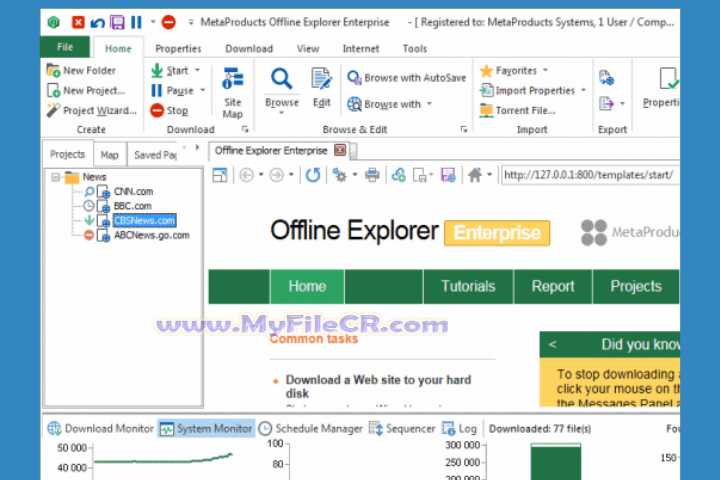The image size is (720, 480).
Task: Create a New Folder
Action: pos(81,70)
